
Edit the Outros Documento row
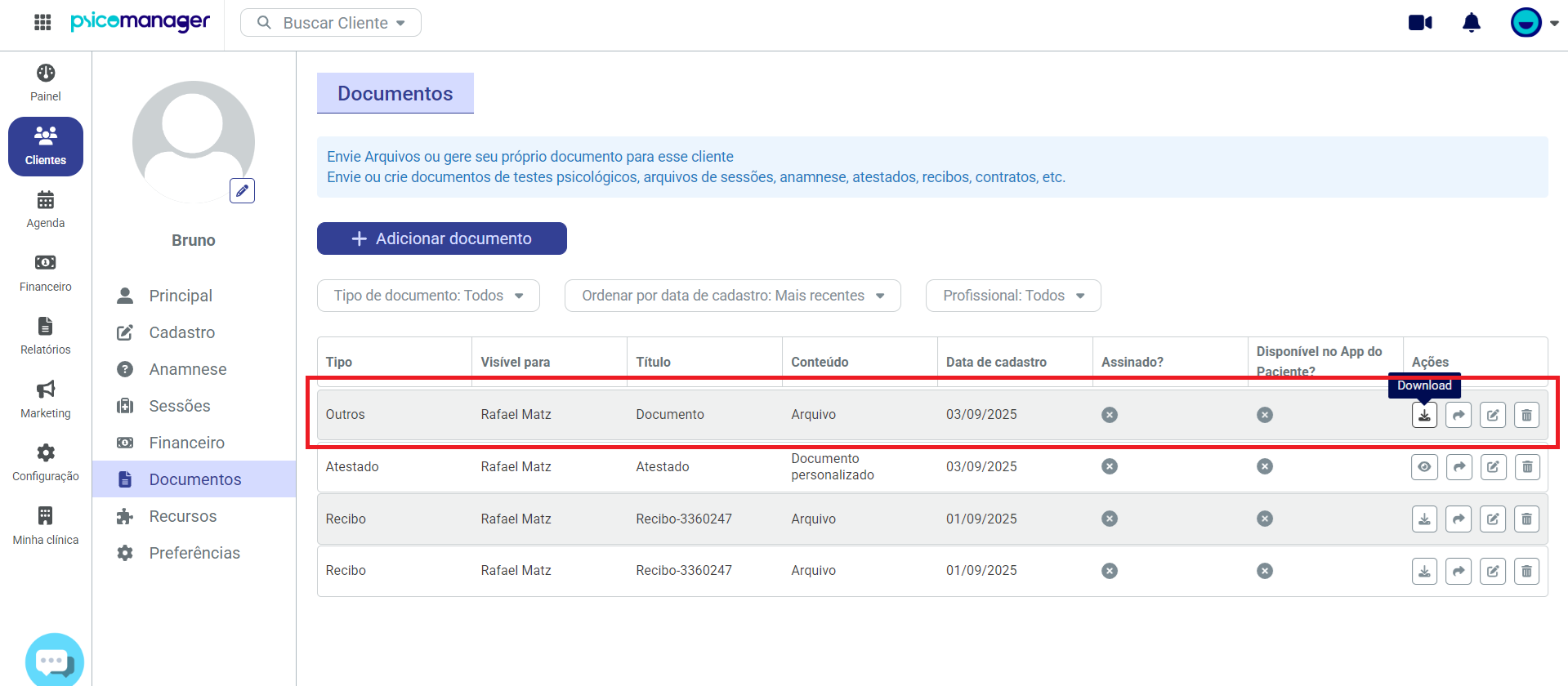(1493, 415)
